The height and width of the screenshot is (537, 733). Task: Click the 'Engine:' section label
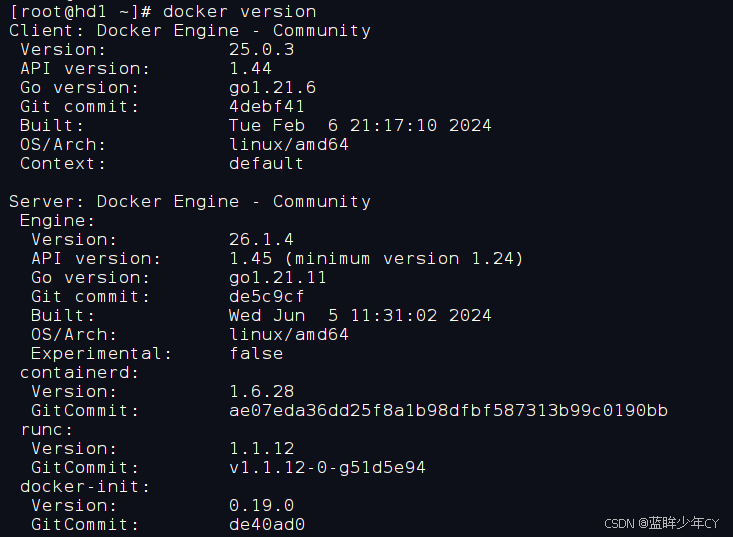(x=57, y=221)
